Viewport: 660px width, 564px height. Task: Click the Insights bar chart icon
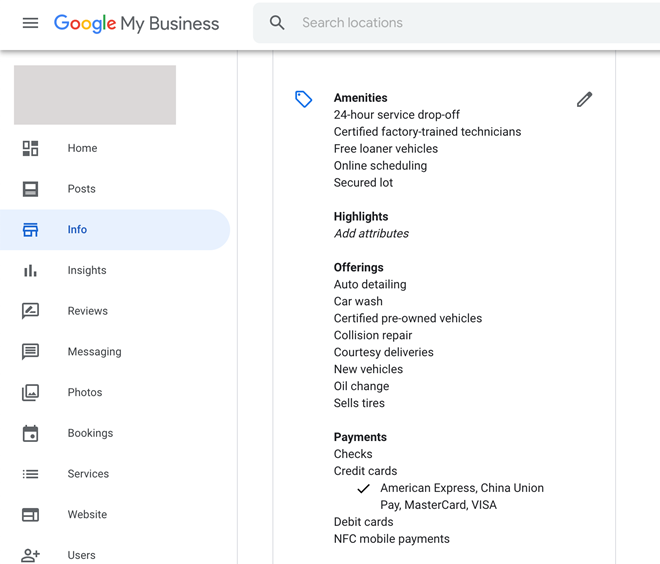pyautogui.click(x=30, y=270)
